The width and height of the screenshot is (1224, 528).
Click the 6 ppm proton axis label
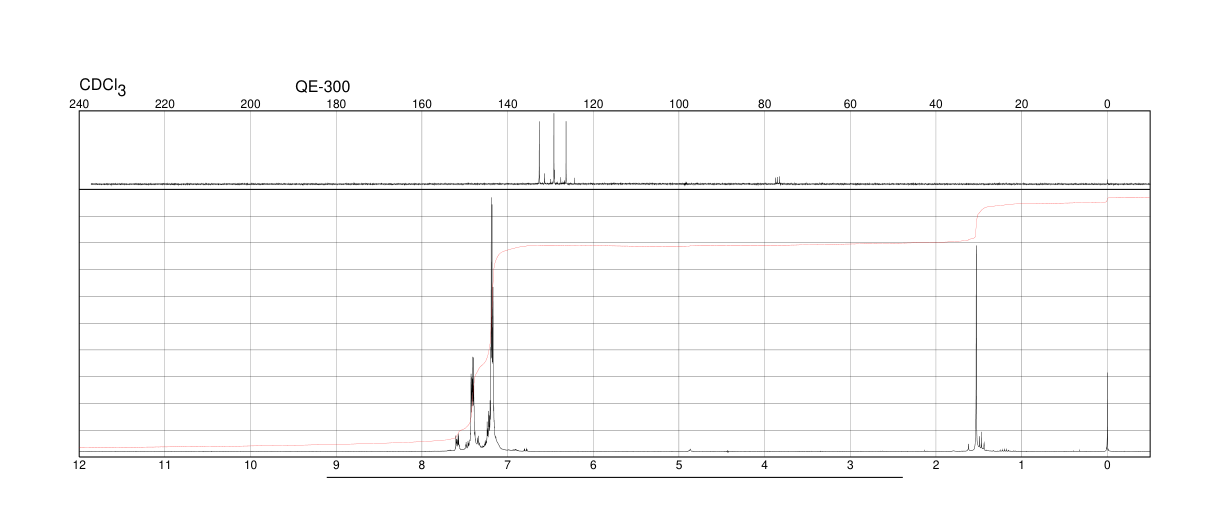593,465
